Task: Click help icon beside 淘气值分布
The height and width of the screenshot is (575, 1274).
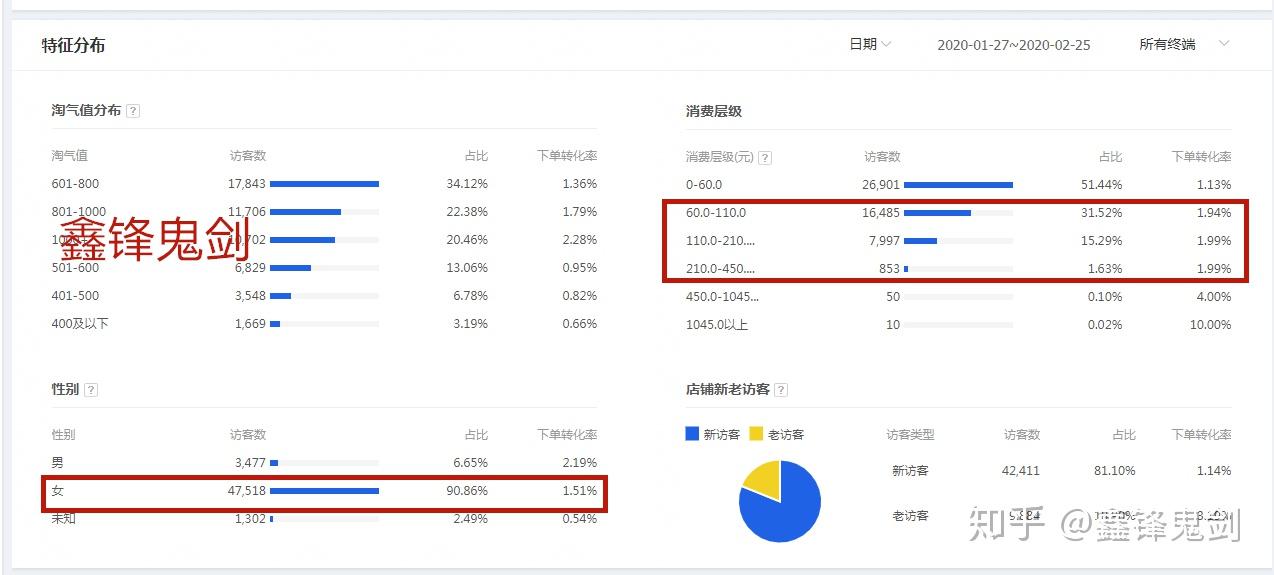Action: tap(133, 111)
